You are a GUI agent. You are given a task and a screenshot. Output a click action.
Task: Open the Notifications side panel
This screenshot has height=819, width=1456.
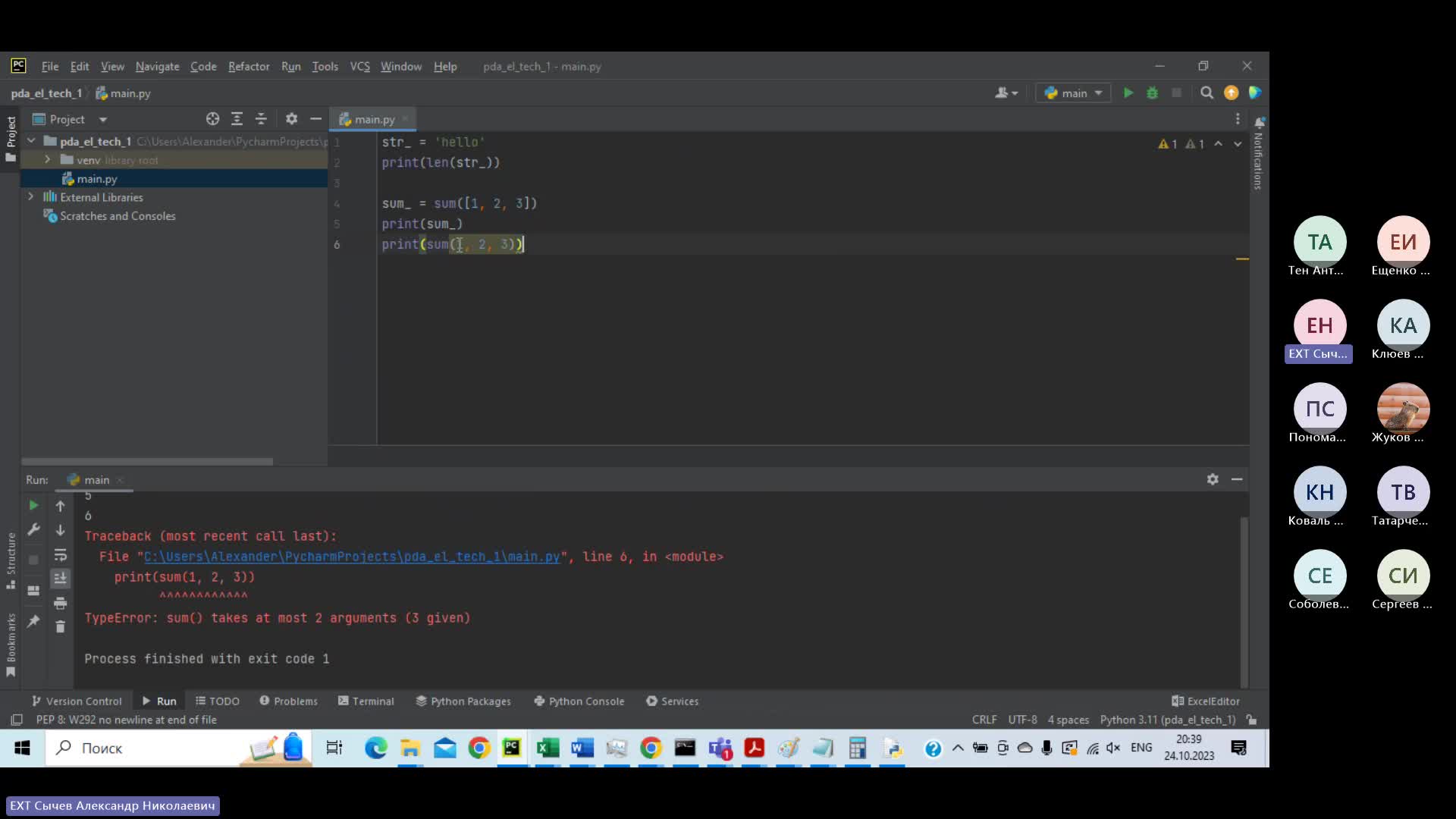coord(1259,152)
